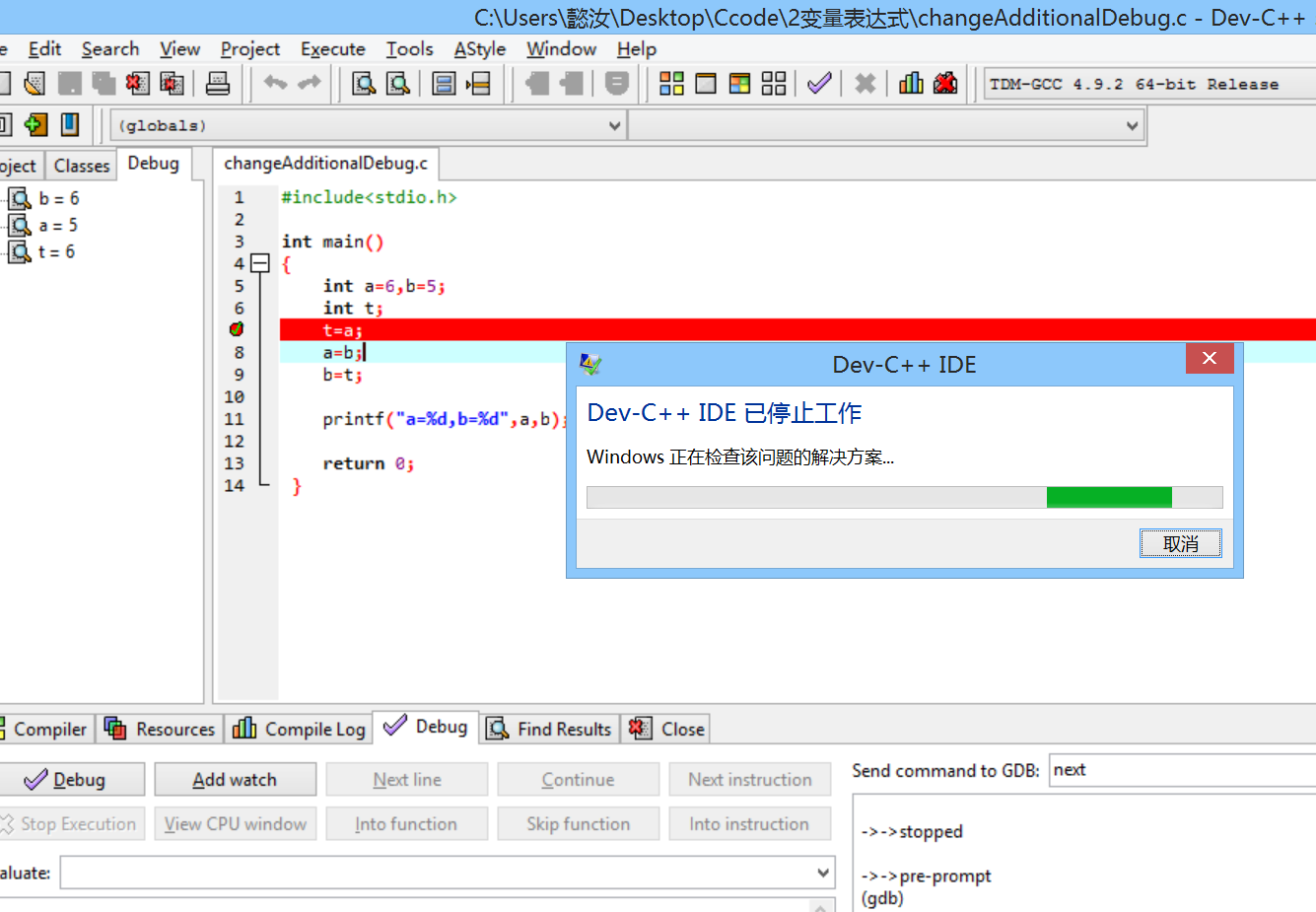Open the Execute menu
Screen dimensions: 1316x912
point(333,48)
